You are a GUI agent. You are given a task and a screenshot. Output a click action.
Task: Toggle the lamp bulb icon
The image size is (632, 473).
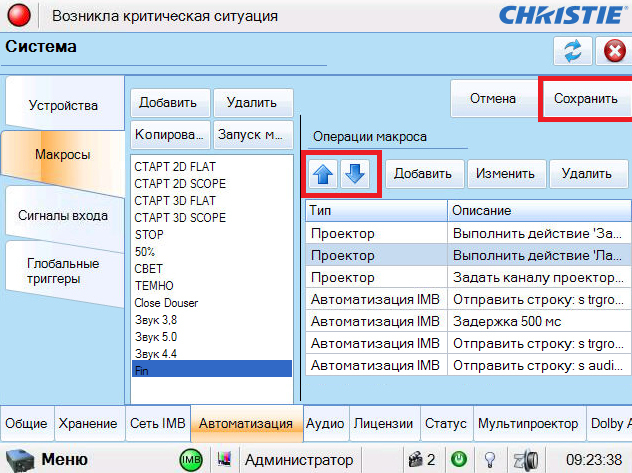[490, 459]
